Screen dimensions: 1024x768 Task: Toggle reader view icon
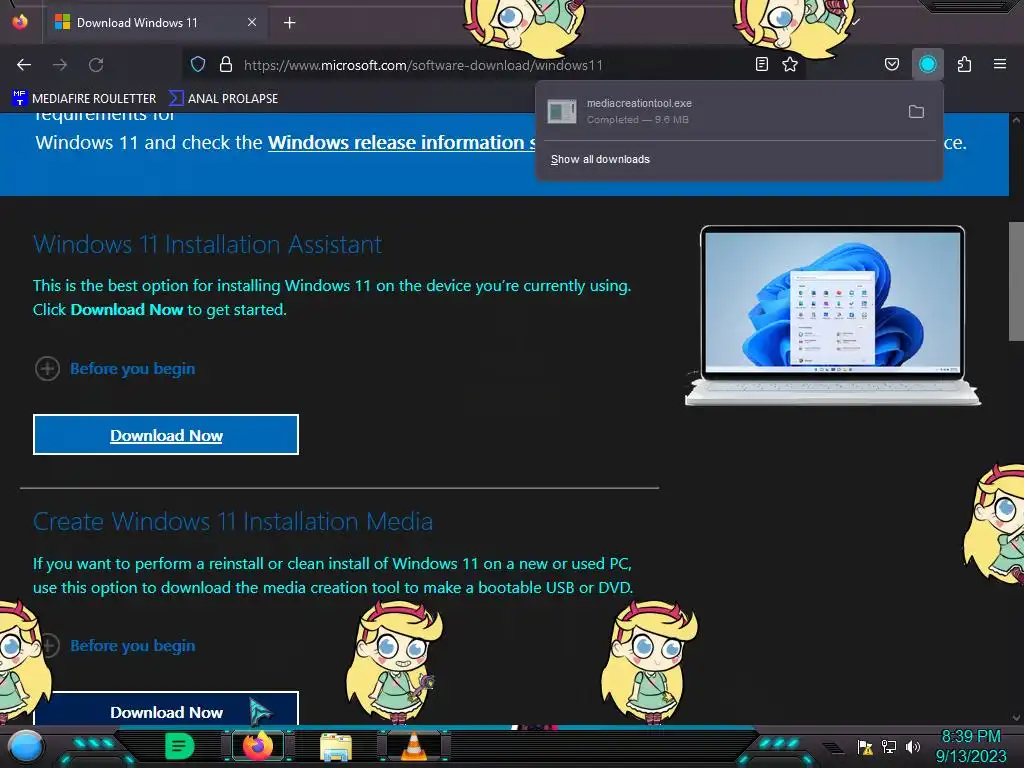(x=761, y=64)
